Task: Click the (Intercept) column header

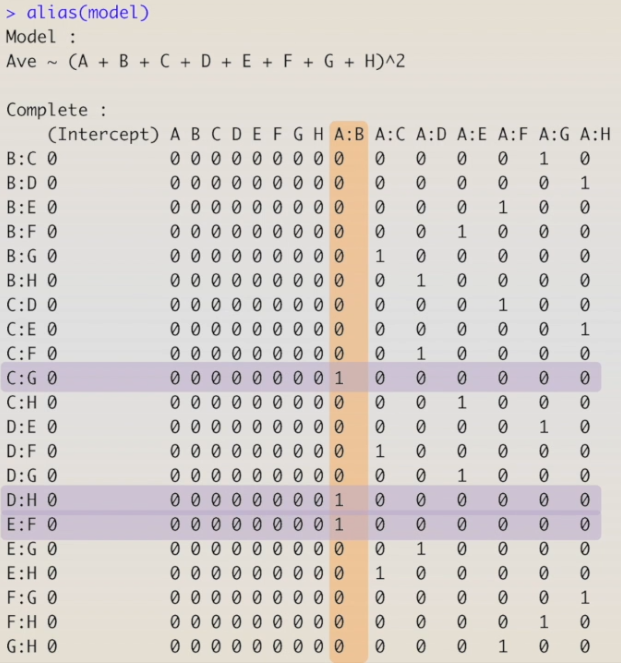Action: (103, 134)
